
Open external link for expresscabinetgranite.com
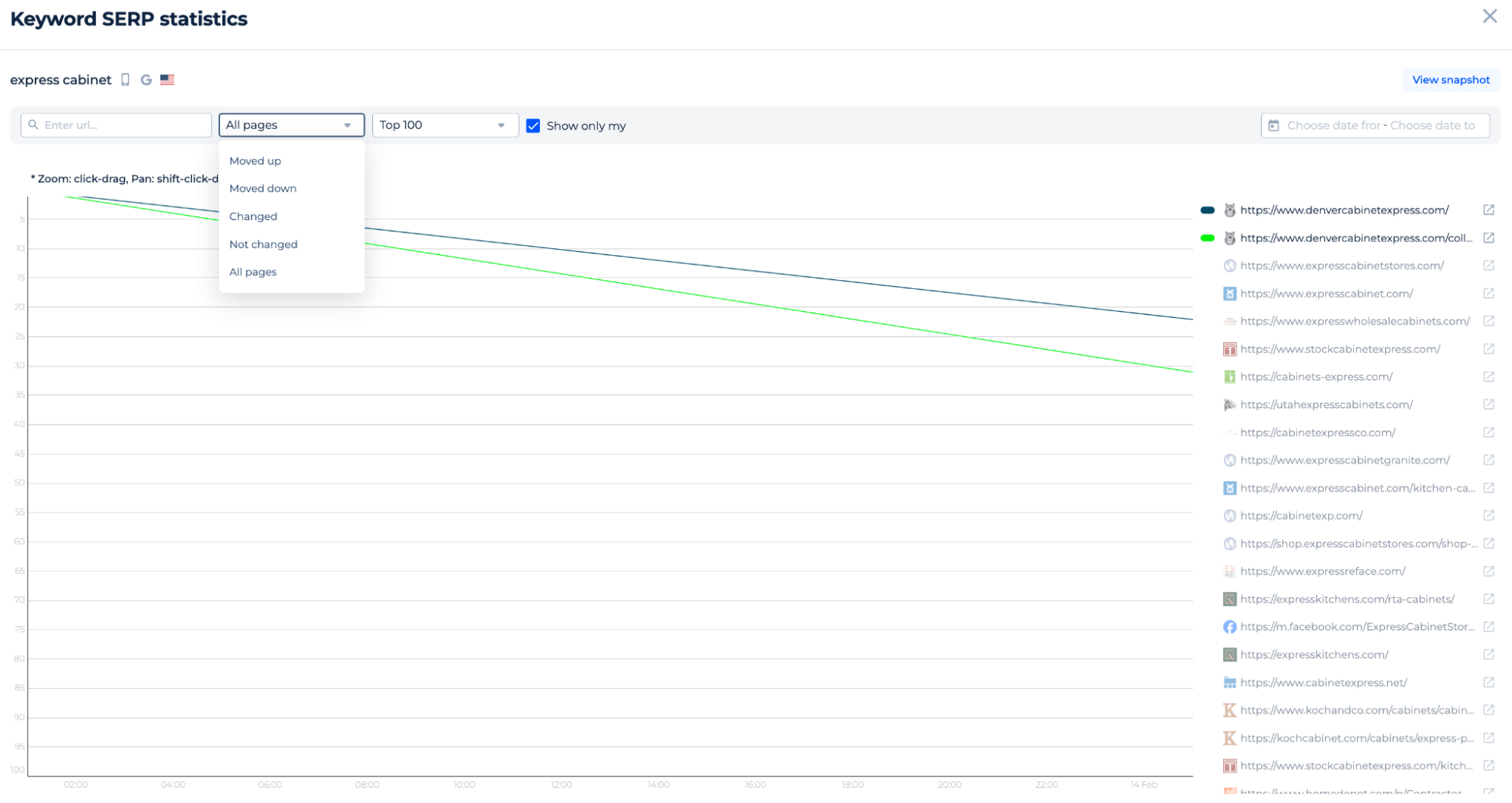(x=1488, y=459)
